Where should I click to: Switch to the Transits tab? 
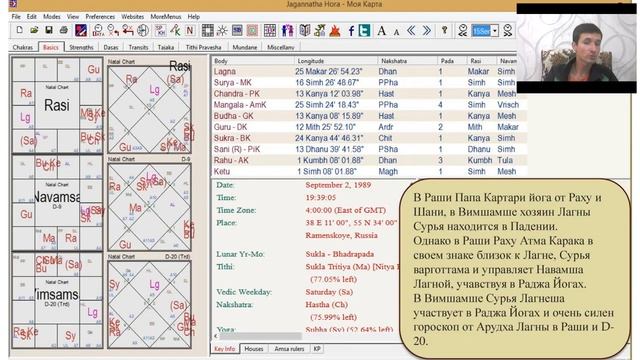(x=138, y=47)
